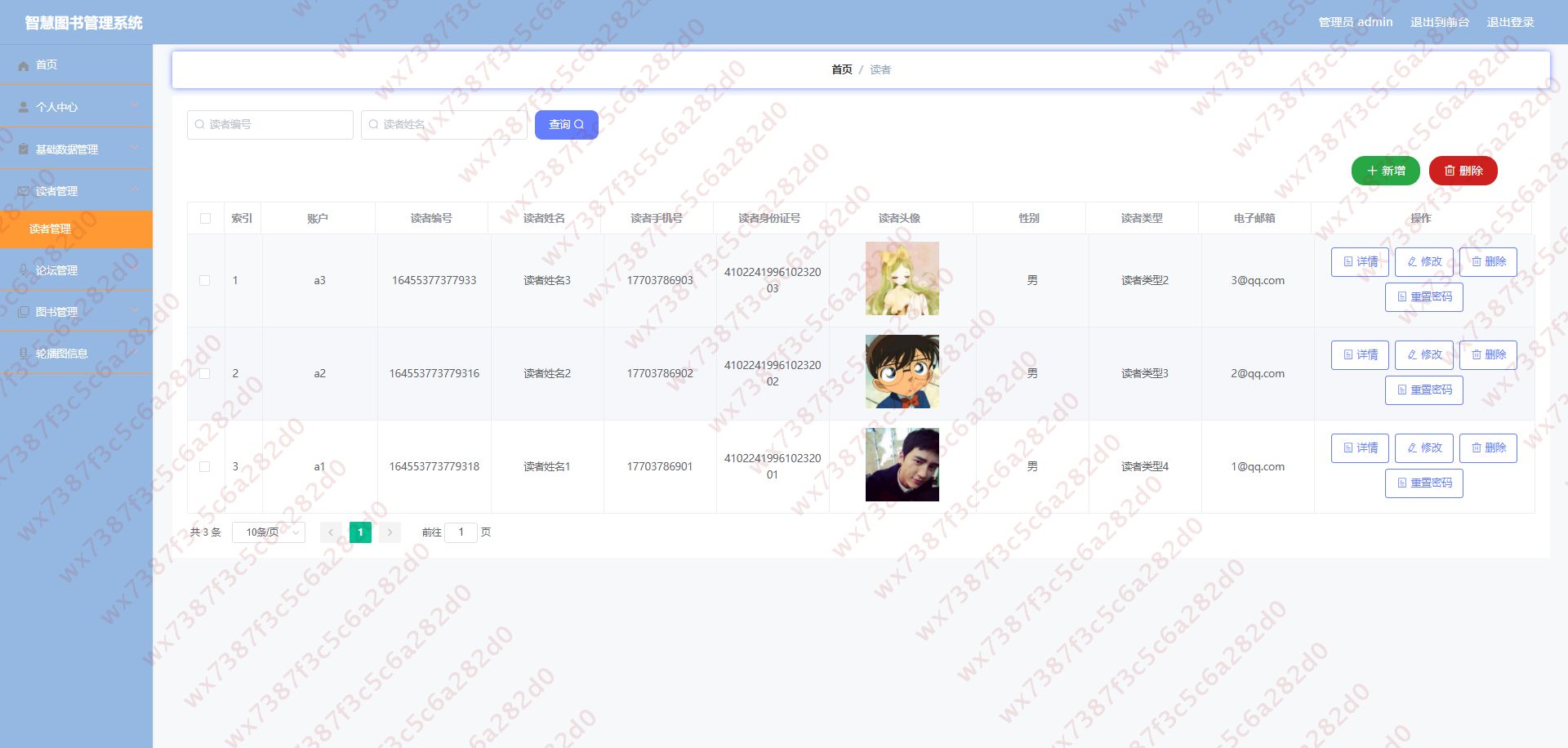Image resolution: width=1568 pixels, height=748 pixels.
Task: Open 详情 for reader 读者姓名2
Action: 1360,355
